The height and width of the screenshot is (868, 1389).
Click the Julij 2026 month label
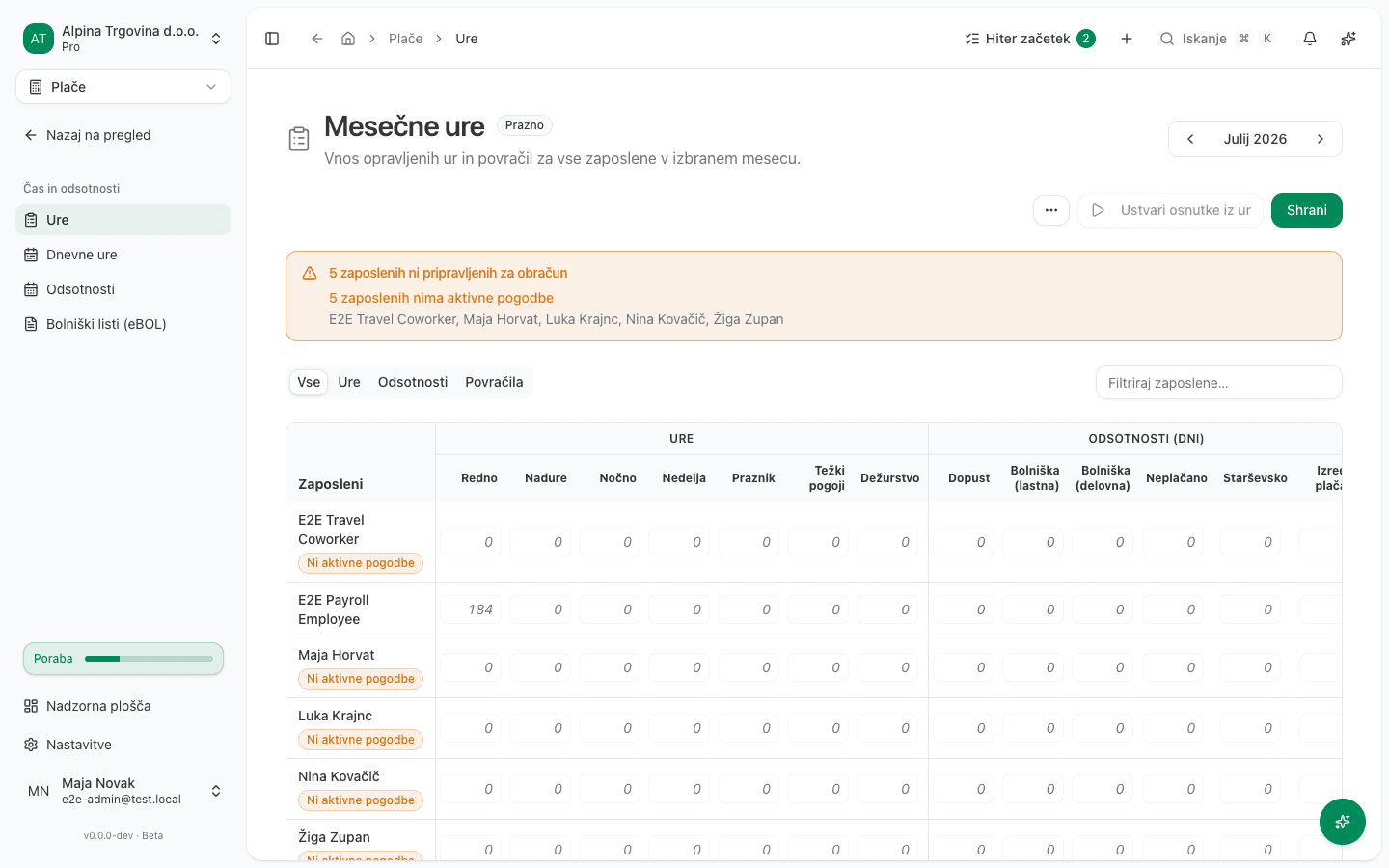1255,139
